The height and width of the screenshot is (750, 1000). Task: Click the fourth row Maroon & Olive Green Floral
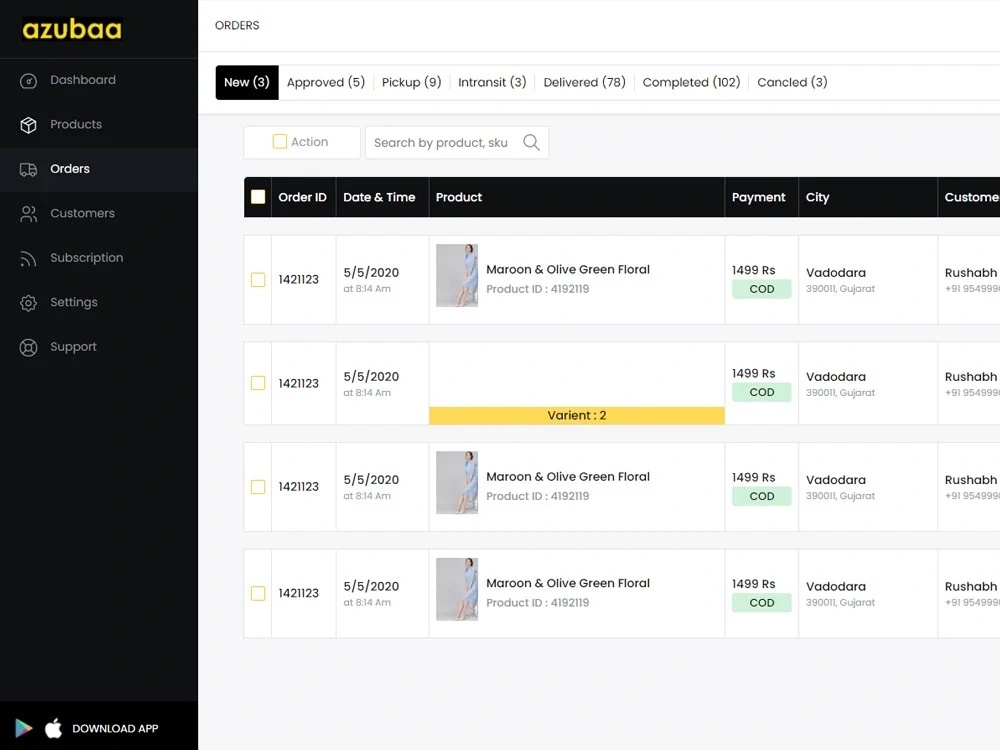coord(568,584)
